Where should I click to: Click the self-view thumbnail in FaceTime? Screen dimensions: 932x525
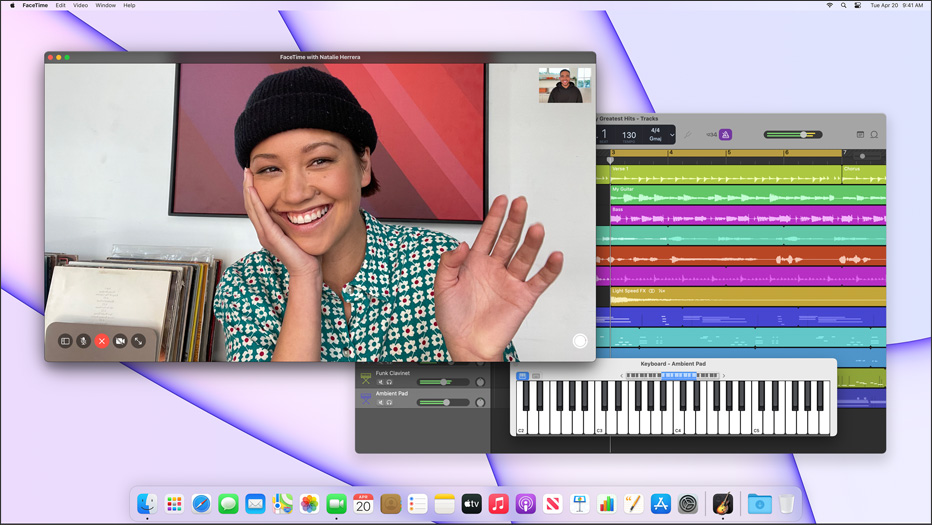tap(564, 85)
